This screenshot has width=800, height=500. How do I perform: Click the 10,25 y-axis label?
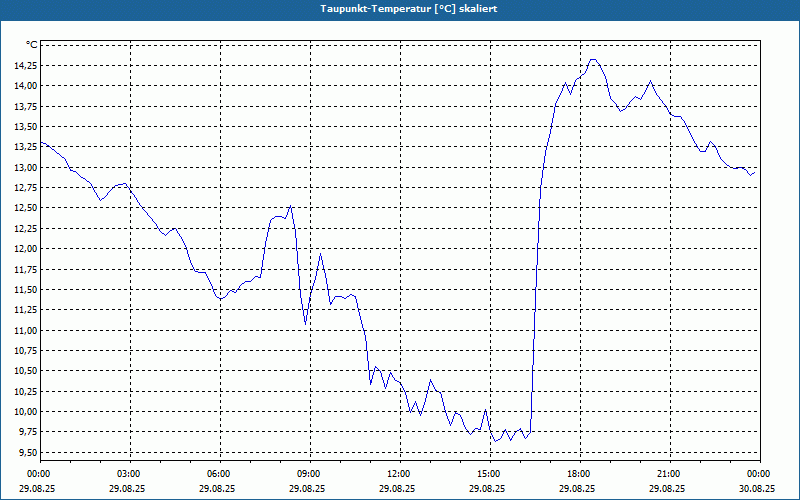point(27,391)
